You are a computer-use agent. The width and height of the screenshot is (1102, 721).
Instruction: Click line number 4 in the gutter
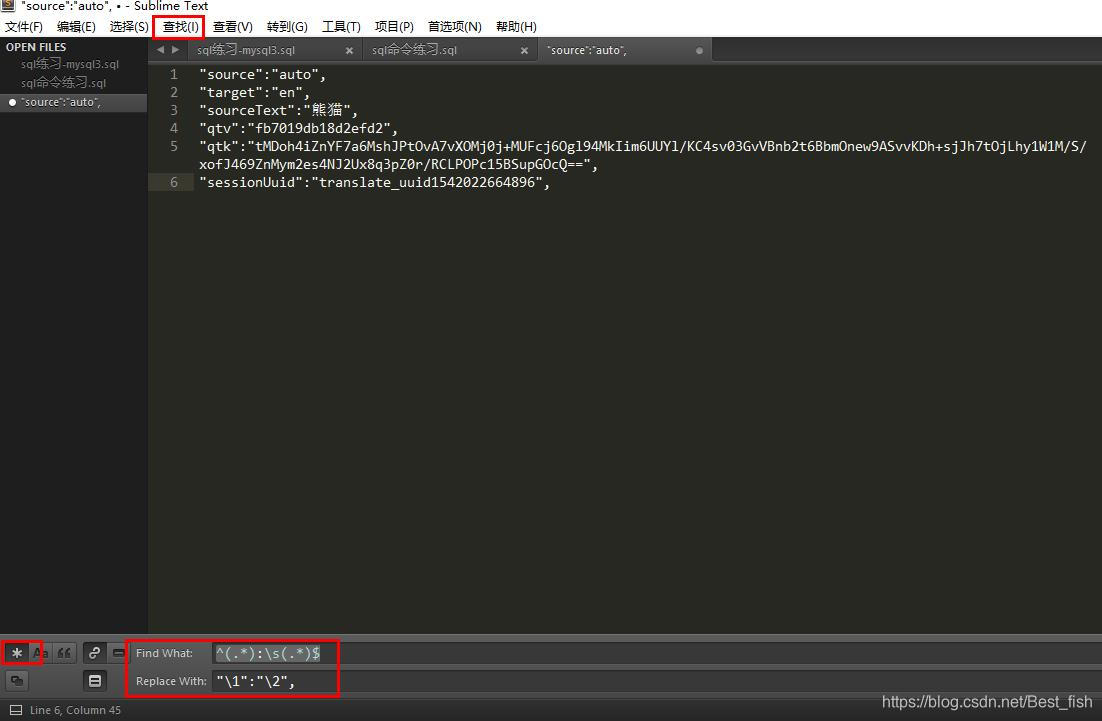(x=174, y=128)
